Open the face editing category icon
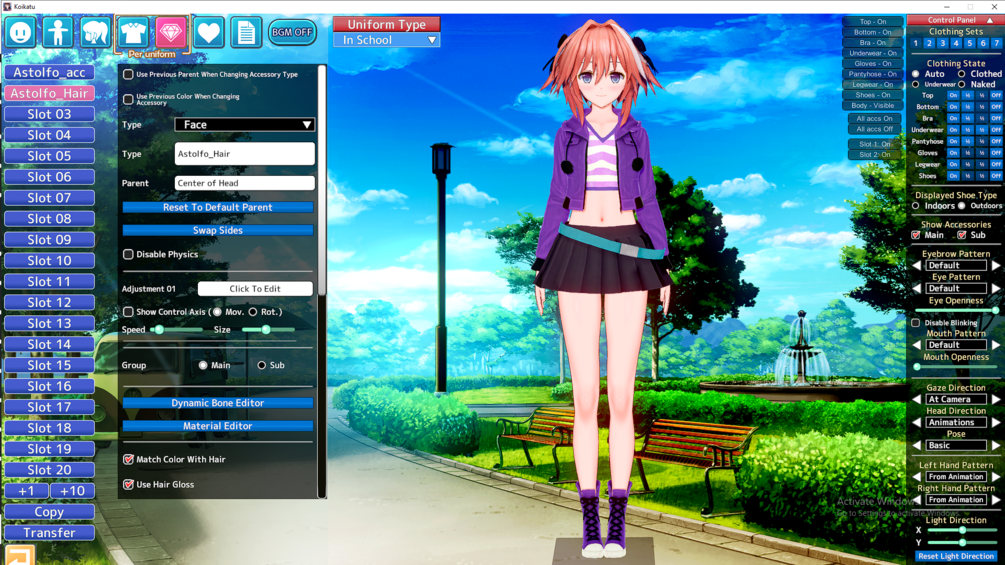Viewport: 1005px width, 565px height. point(20,32)
